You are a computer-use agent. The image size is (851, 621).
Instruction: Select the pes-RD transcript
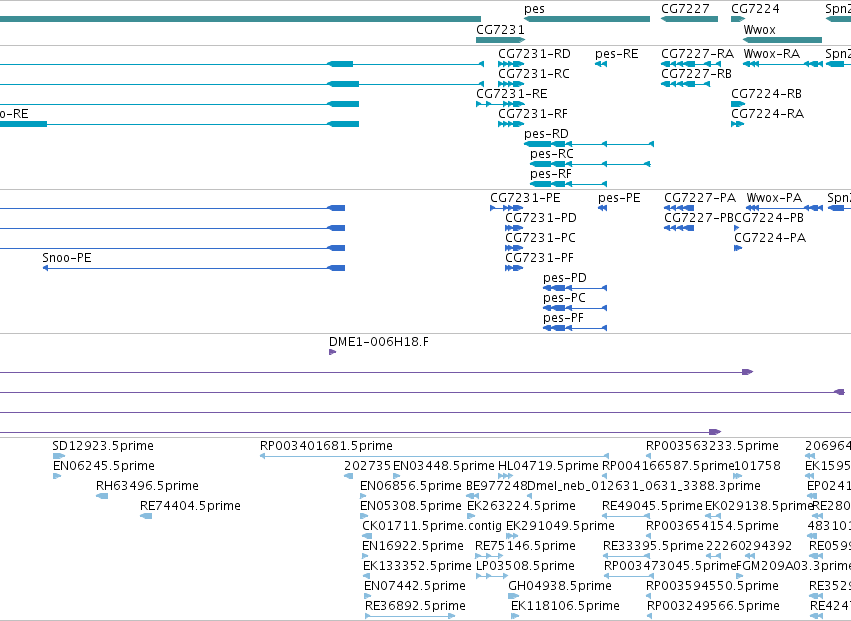coord(589,144)
